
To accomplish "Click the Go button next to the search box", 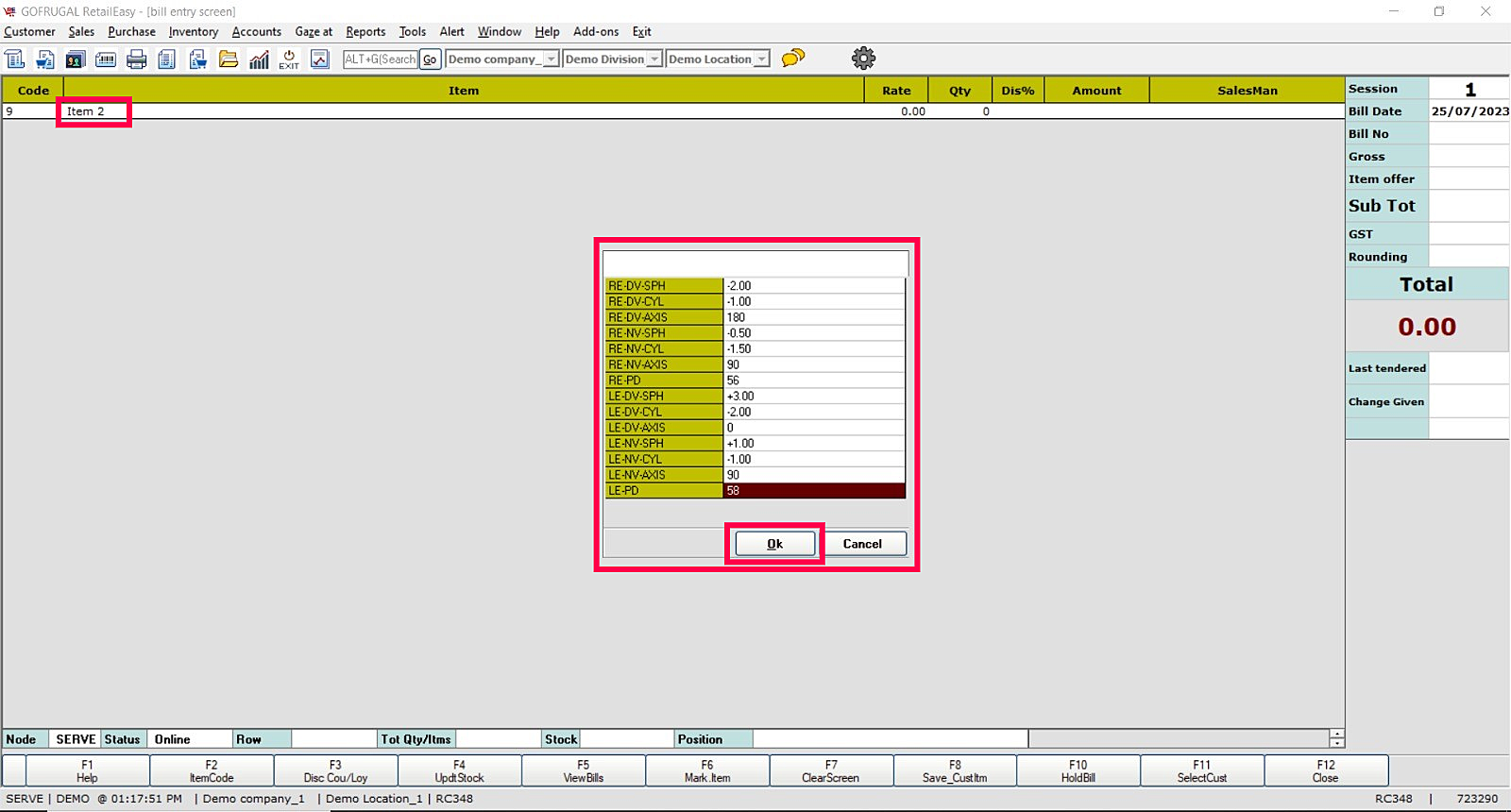I will 430,59.
